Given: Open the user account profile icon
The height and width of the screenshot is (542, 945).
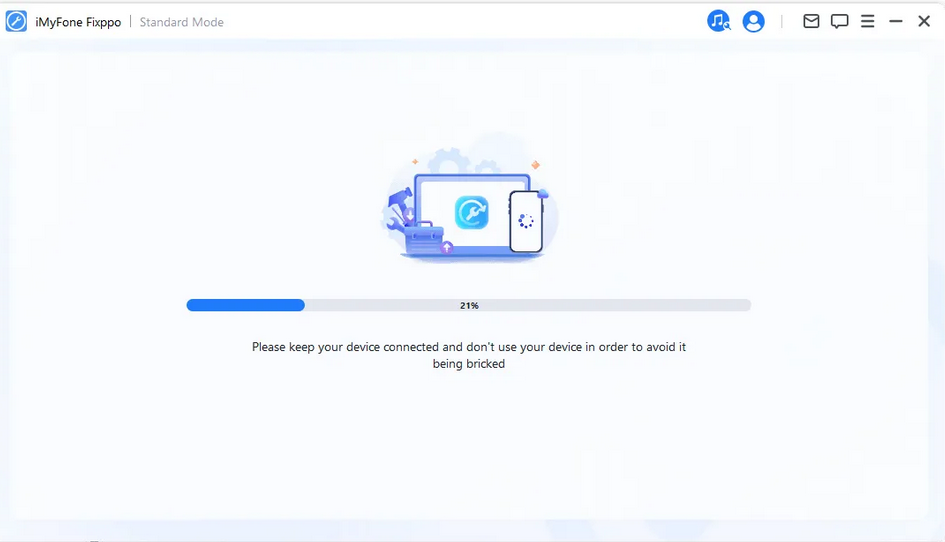Looking at the screenshot, I should click(753, 22).
